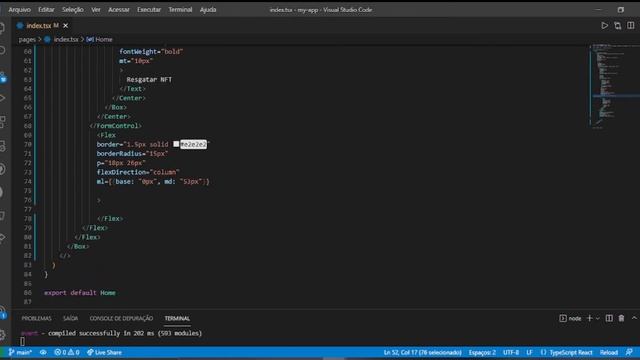Open the Manage gear in activity bar
This screenshot has height=360, width=640.
click(x=2, y=335)
